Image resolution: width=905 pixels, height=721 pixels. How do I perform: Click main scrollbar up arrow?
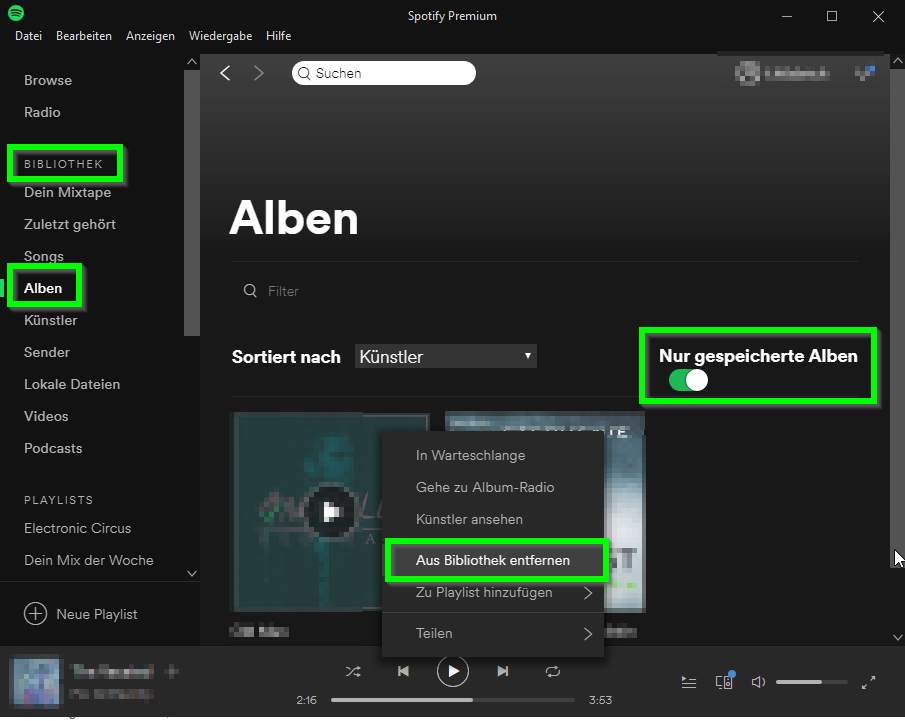pos(897,60)
